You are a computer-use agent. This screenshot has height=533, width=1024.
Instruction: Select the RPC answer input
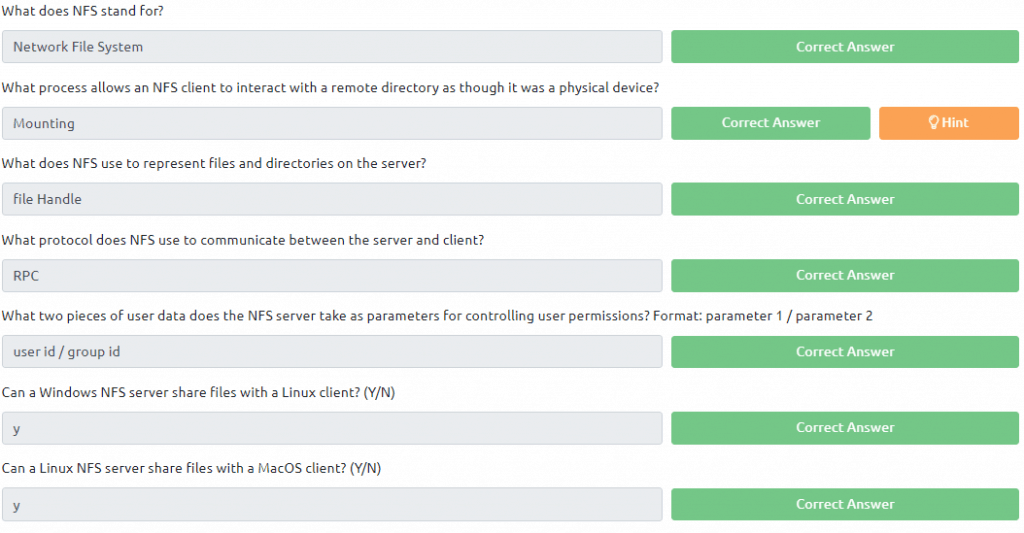(332, 275)
